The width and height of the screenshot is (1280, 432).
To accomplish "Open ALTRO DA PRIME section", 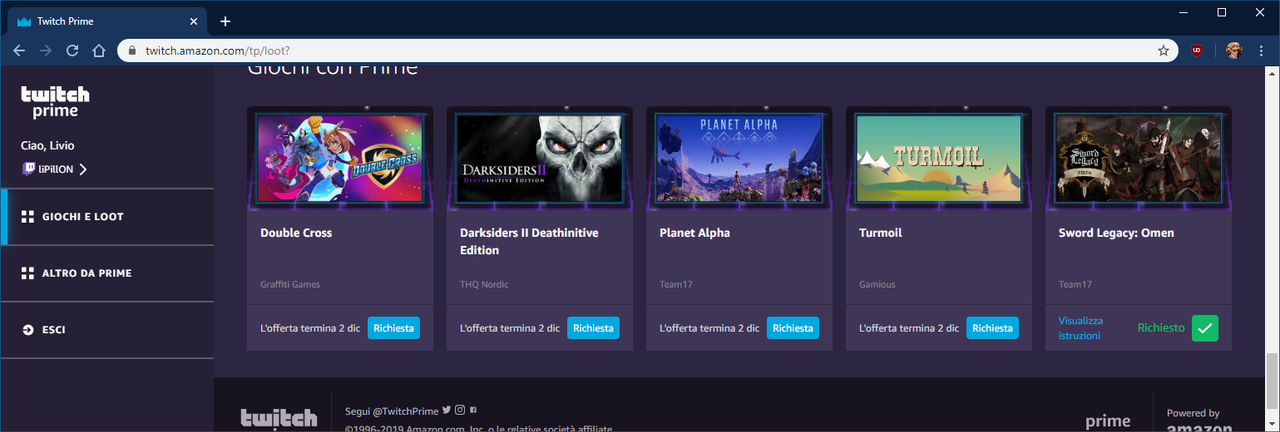I will tap(106, 273).
